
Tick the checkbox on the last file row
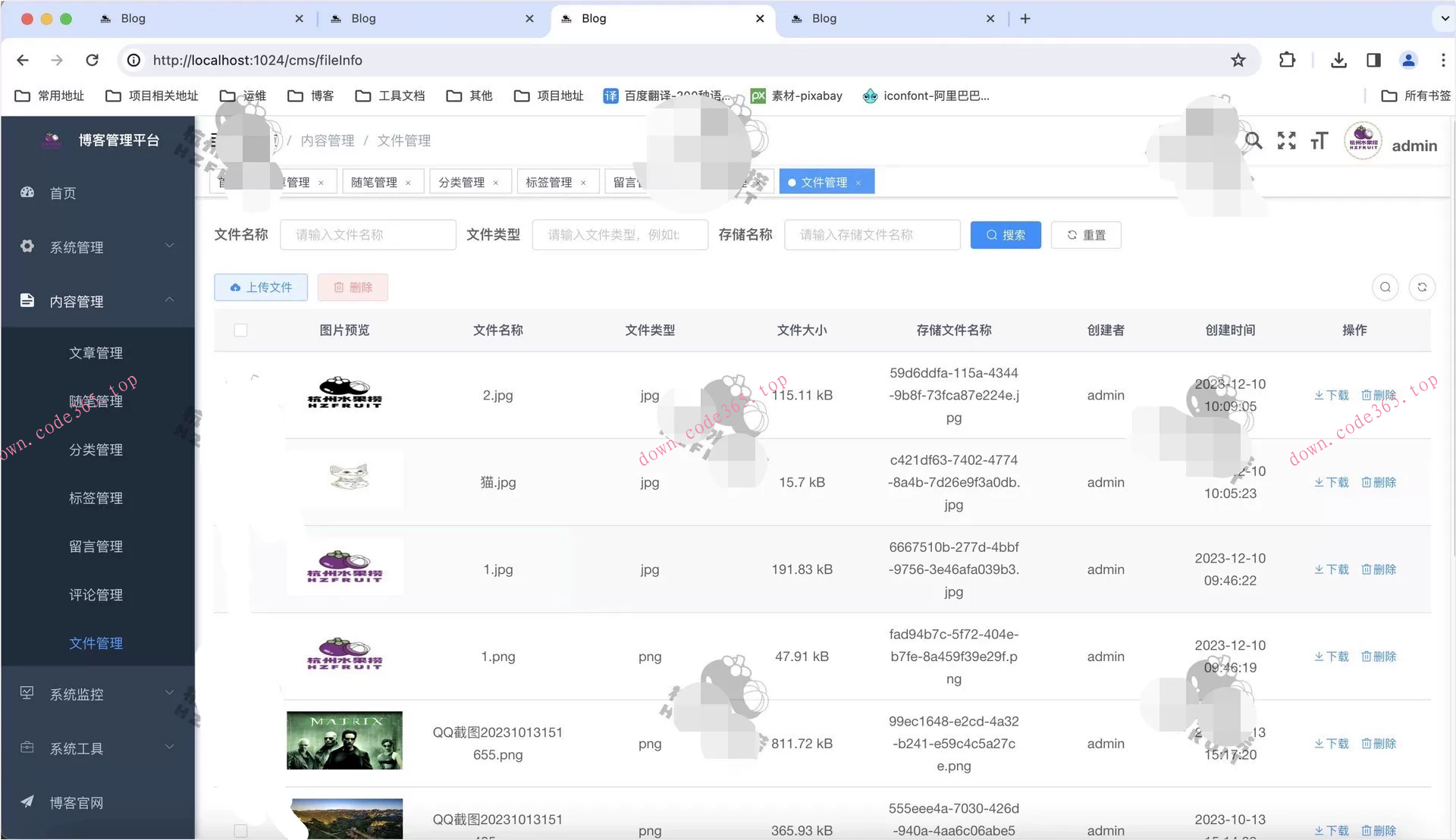(240, 831)
